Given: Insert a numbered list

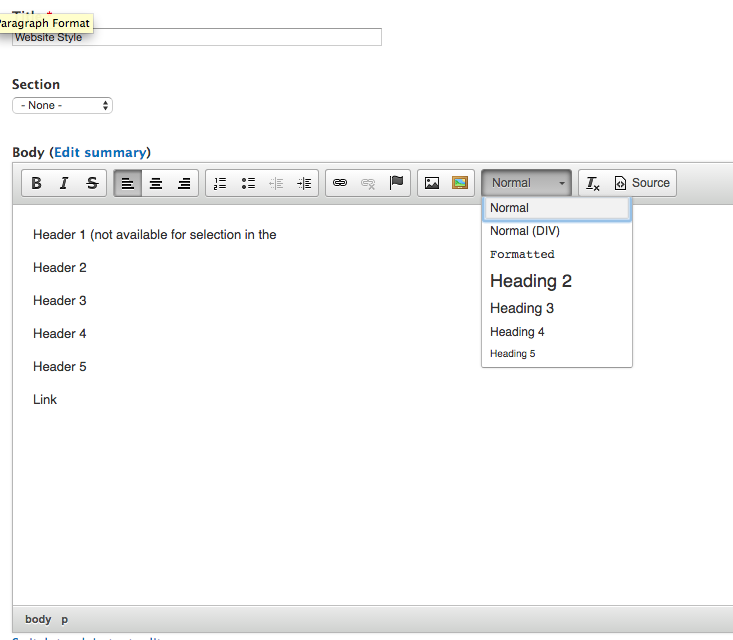Looking at the screenshot, I should [220, 183].
